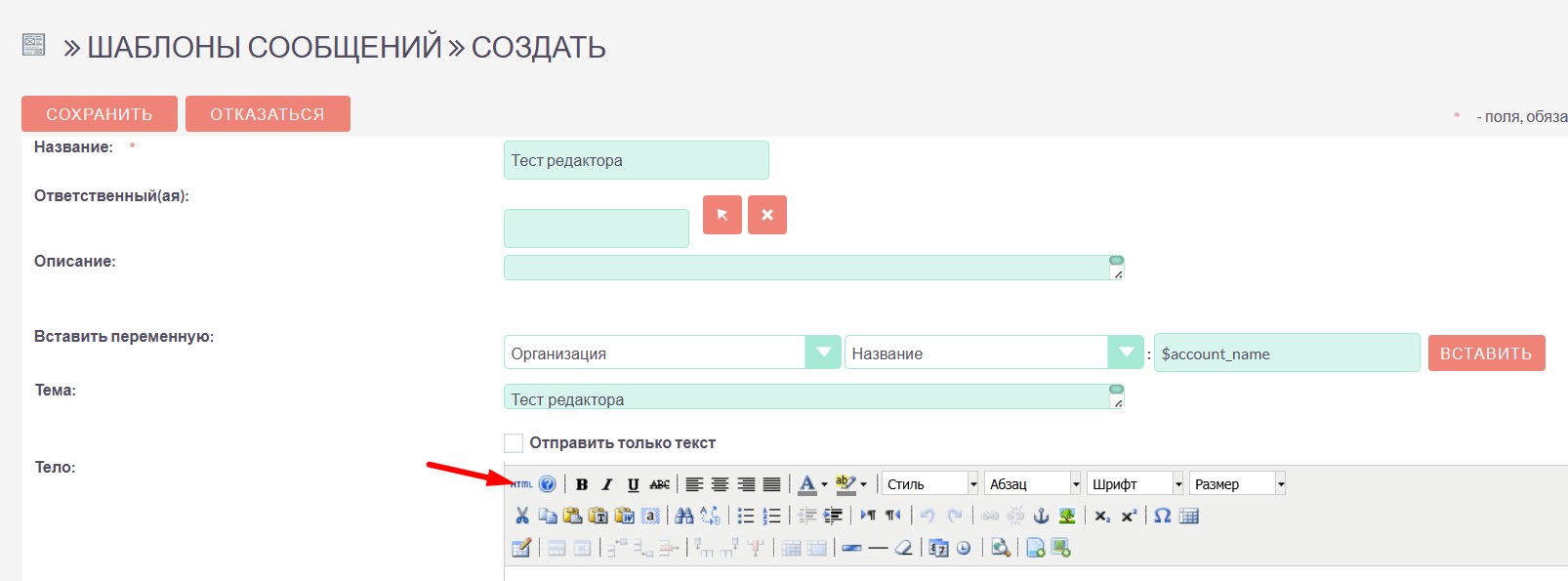Open the HTML source editor

[x=521, y=484]
